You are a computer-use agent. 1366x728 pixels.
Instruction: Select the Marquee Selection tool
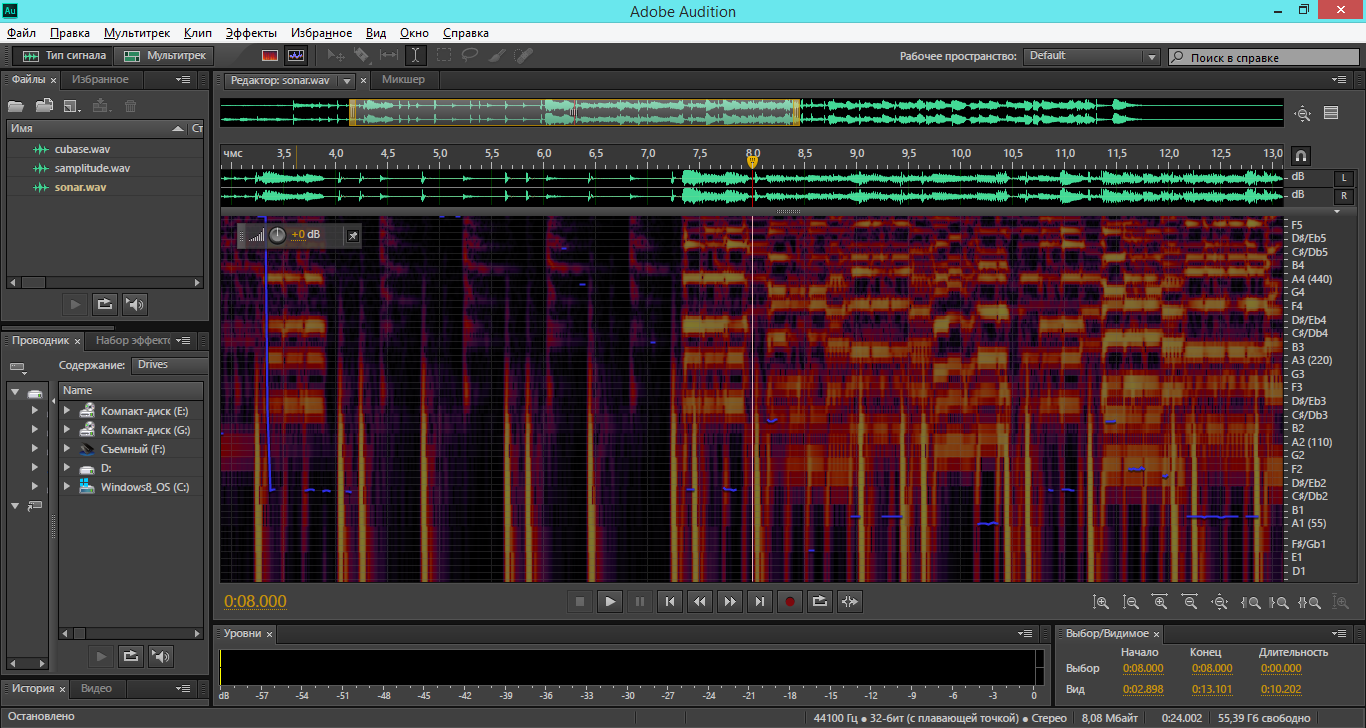point(443,56)
